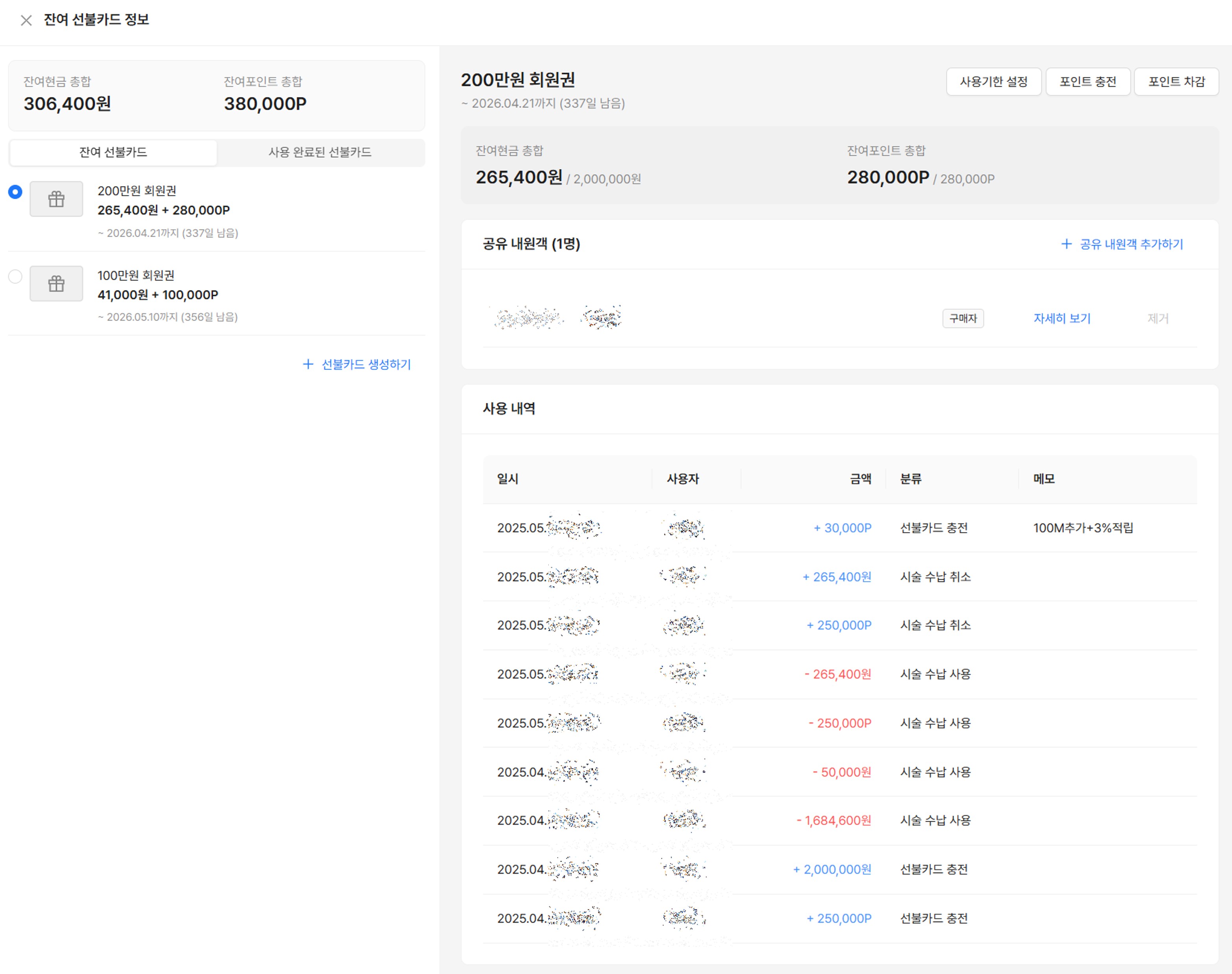This screenshot has height=974, width=1232.
Task: Click plus icon next to 선불카드 생성하기
Action: pos(308,364)
